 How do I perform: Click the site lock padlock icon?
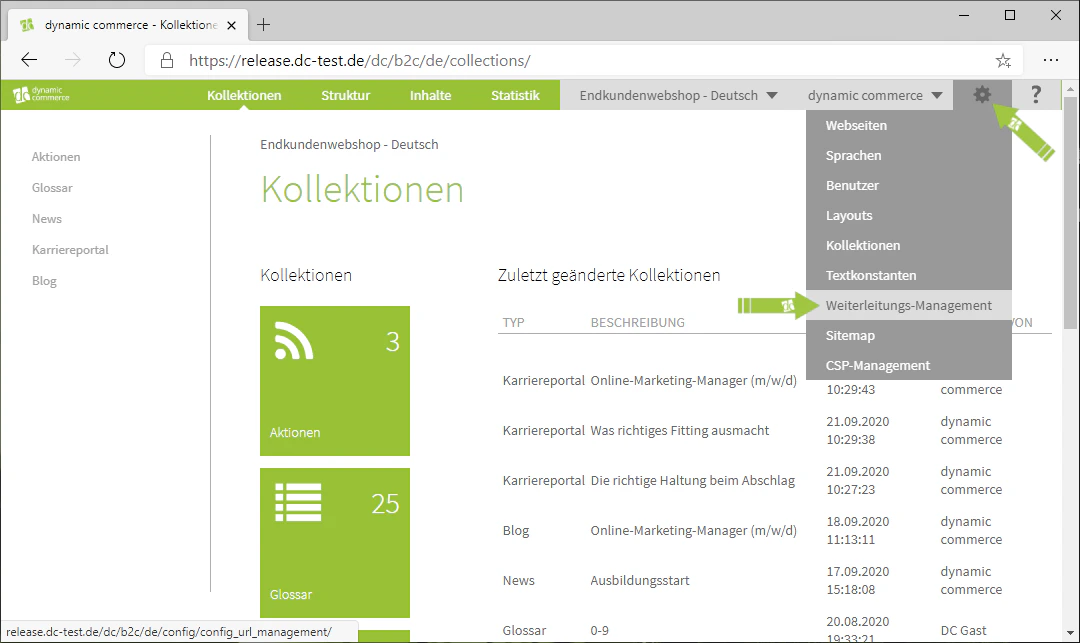(x=167, y=61)
